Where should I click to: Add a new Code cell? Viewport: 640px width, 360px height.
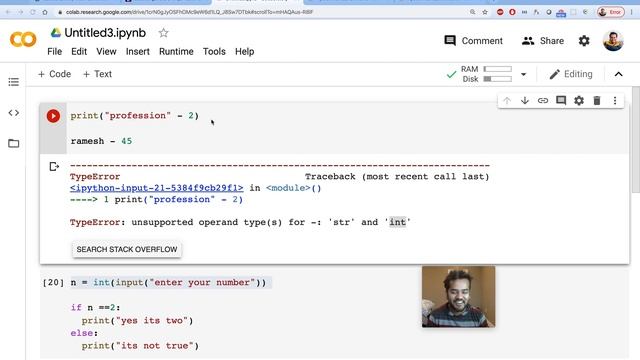(x=54, y=74)
